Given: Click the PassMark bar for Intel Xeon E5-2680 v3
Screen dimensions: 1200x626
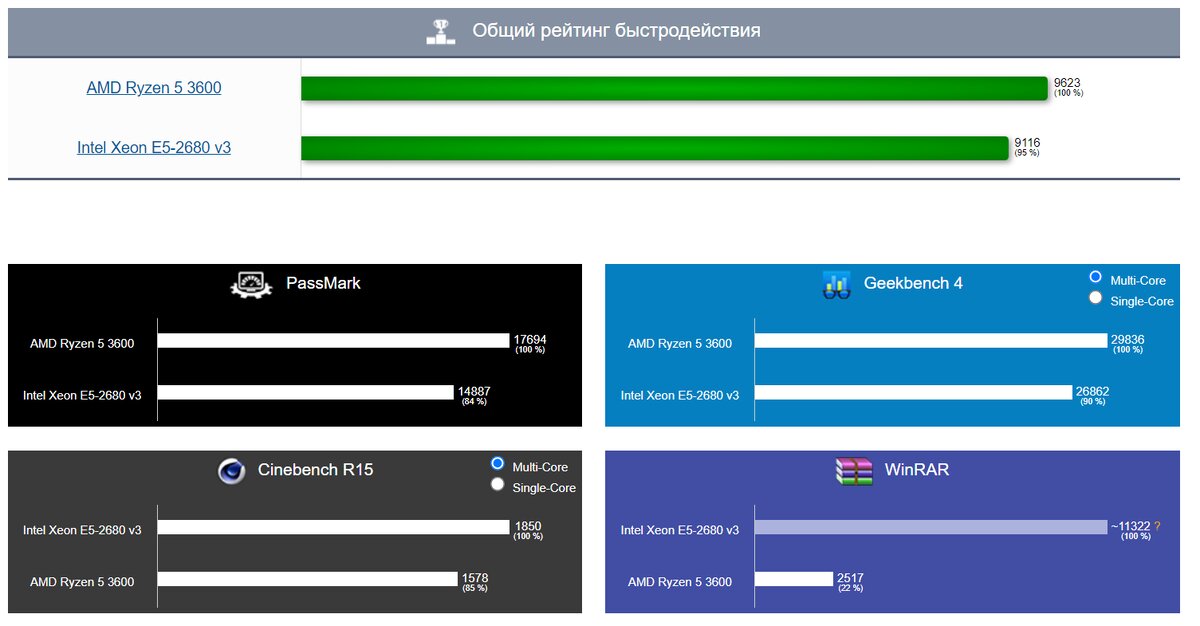Looking at the screenshot, I should coord(306,392).
